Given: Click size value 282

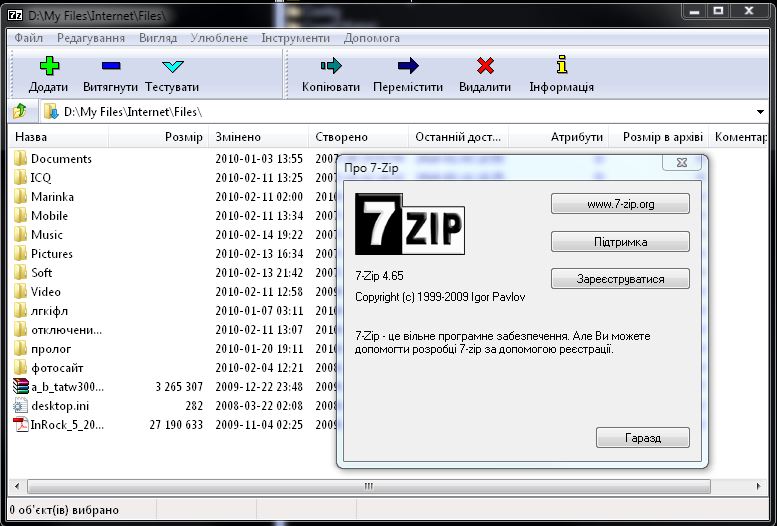Looking at the screenshot, I should [x=194, y=406].
